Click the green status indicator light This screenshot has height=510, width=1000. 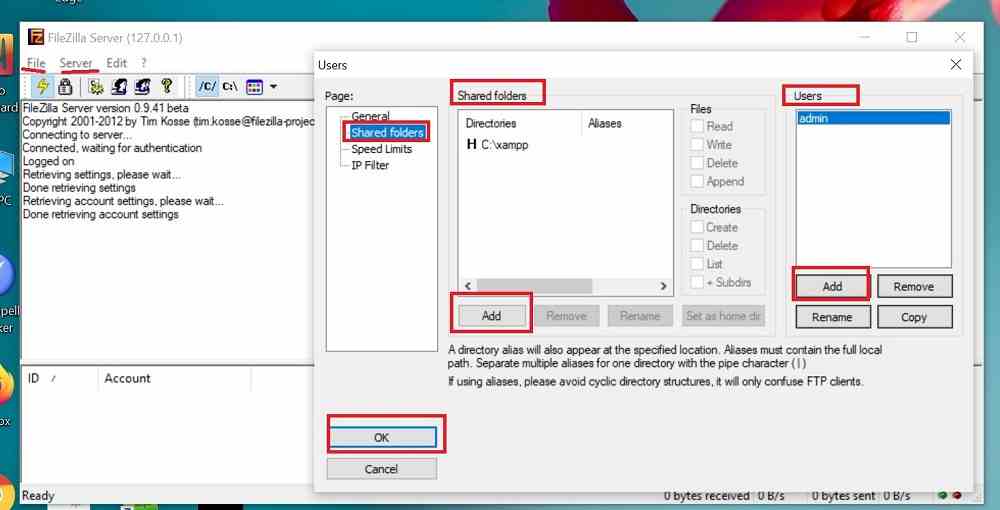pyautogui.click(x=943, y=495)
